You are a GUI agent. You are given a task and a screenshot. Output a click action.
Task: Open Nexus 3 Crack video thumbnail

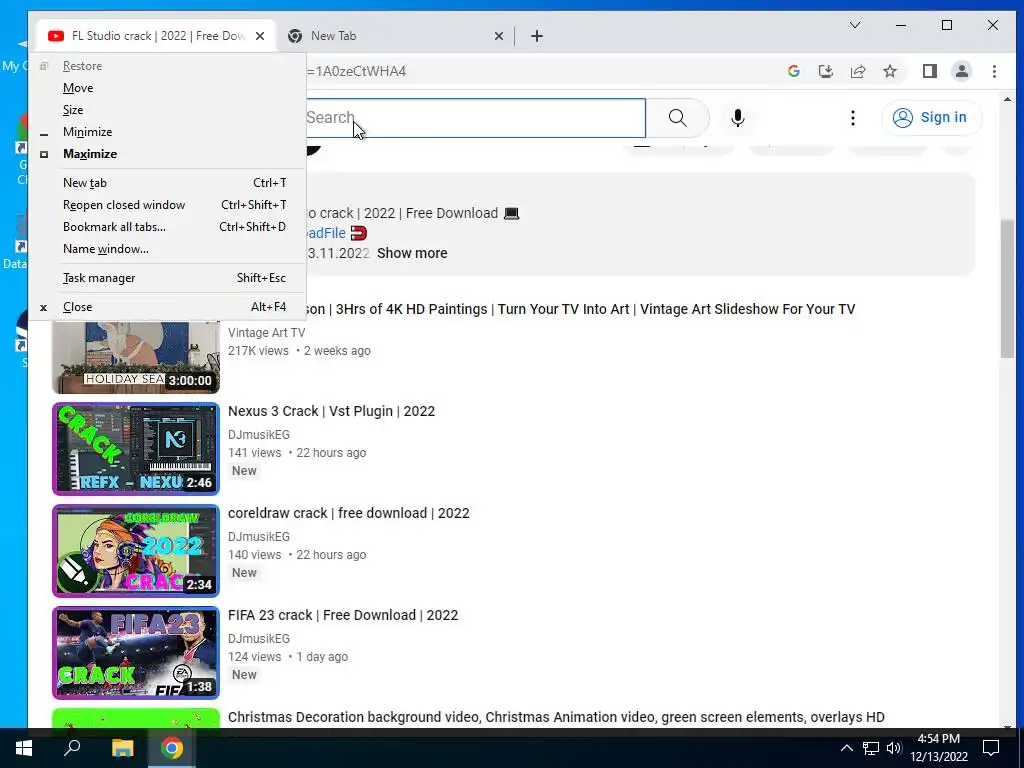tap(136, 449)
